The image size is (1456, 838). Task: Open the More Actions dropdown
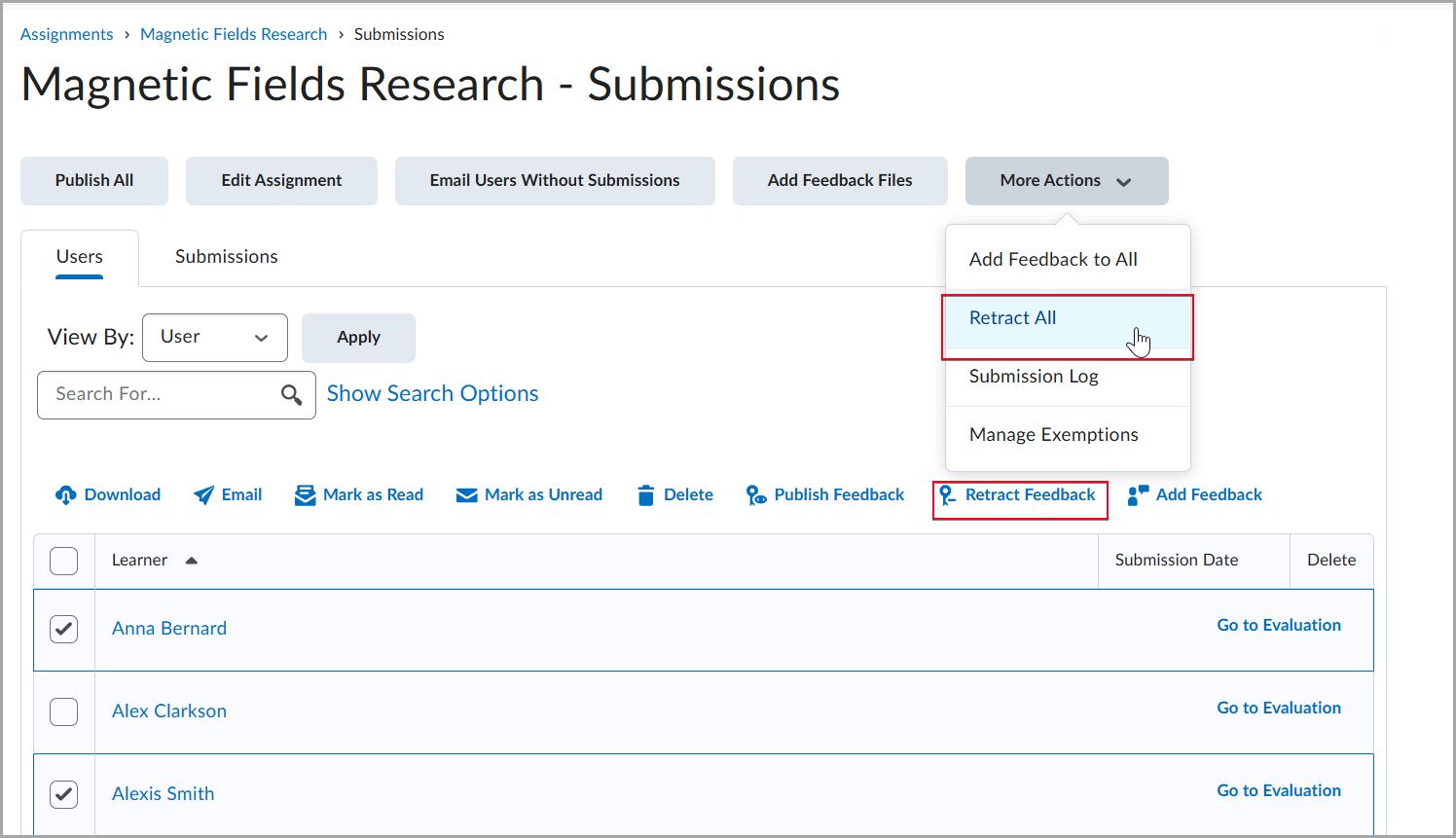[1066, 181]
